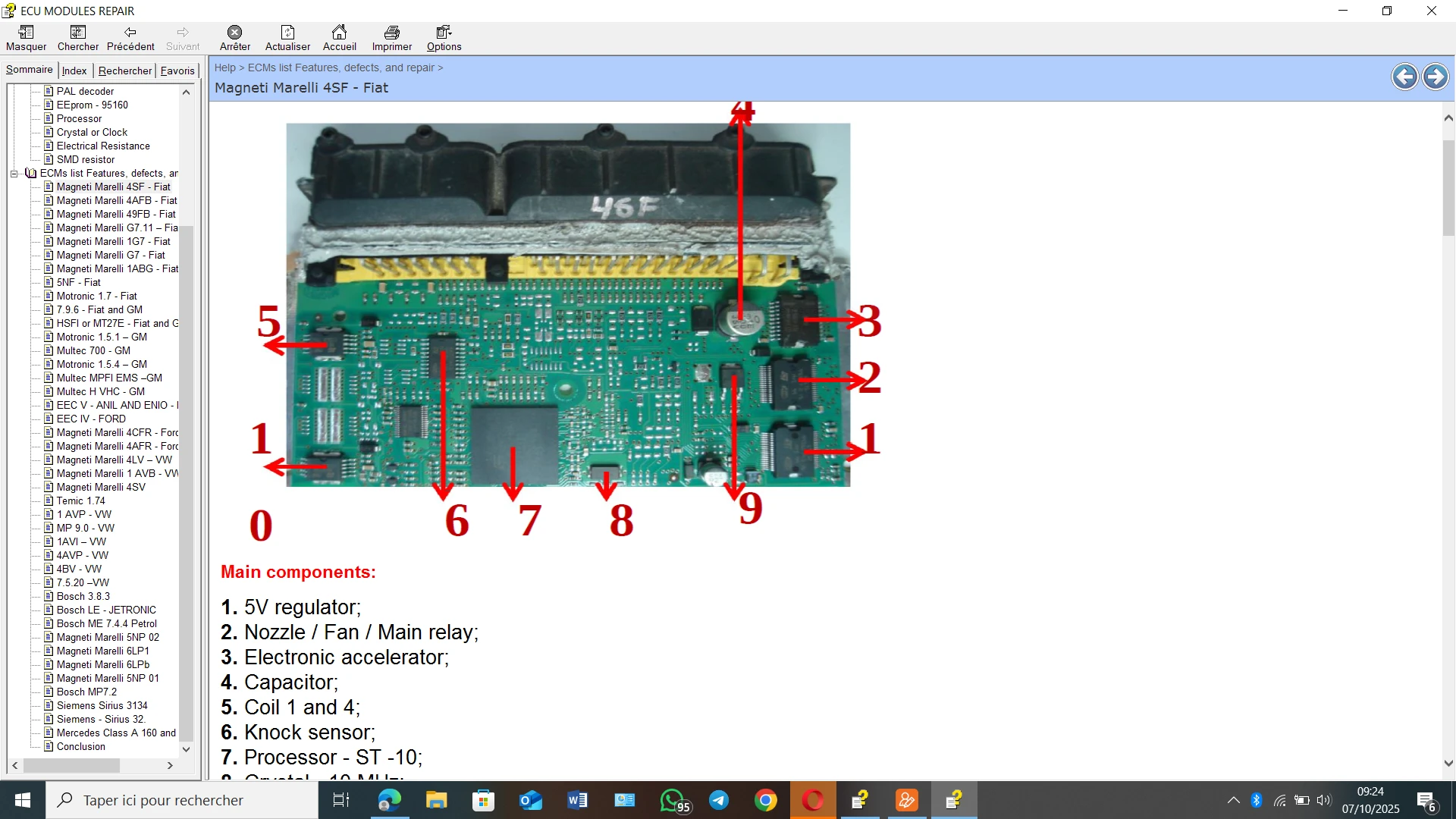Click the Help breadcrumb link

click(x=224, y=67)
